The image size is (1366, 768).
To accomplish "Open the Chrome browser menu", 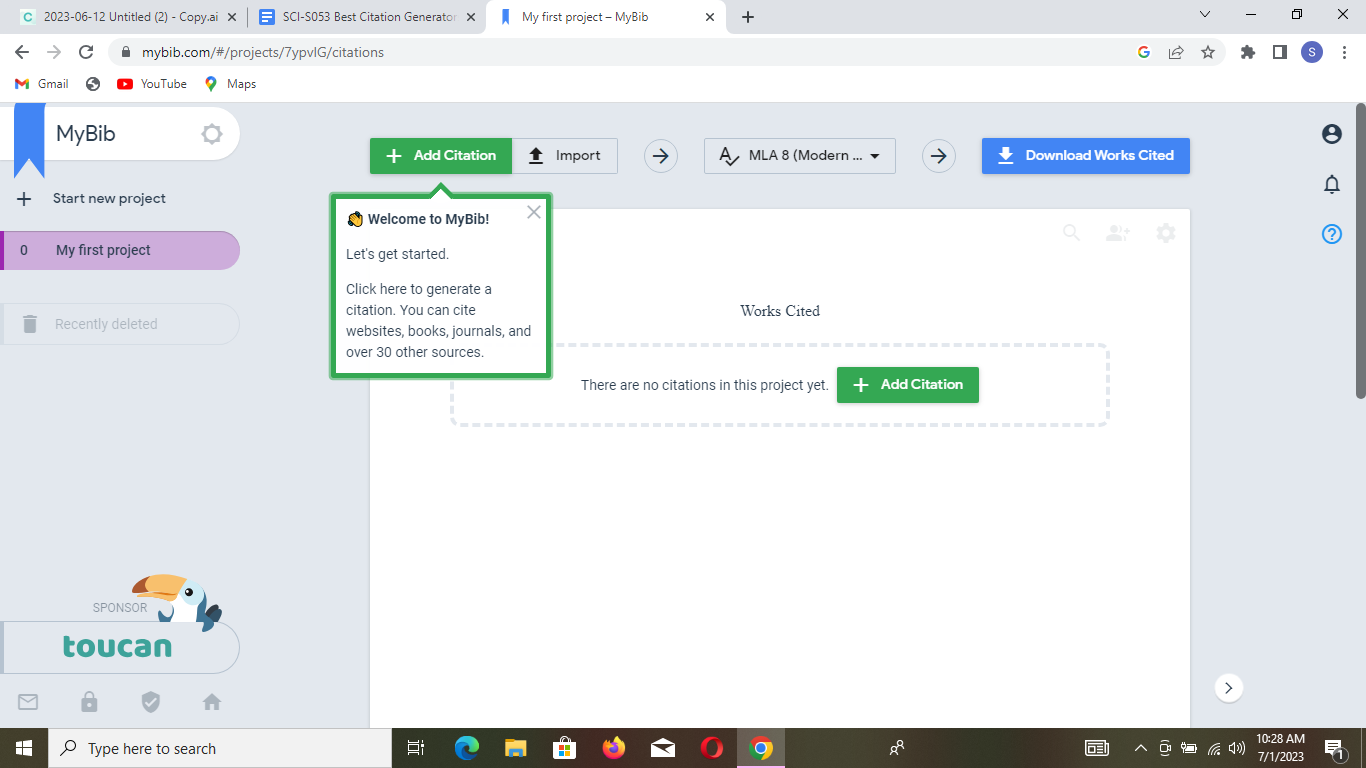I will tap(1343, 52).
